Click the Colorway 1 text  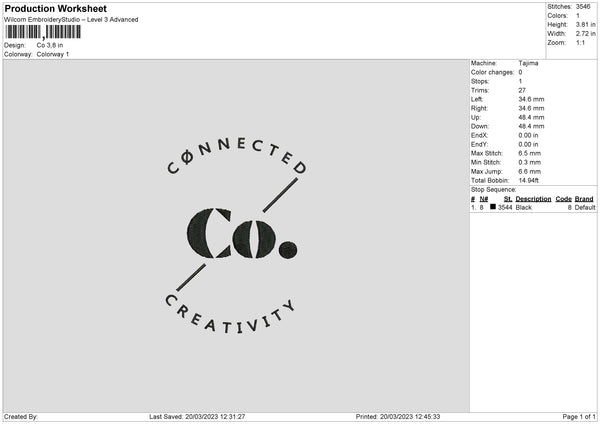pyautogui.click(x=53, y=54)
